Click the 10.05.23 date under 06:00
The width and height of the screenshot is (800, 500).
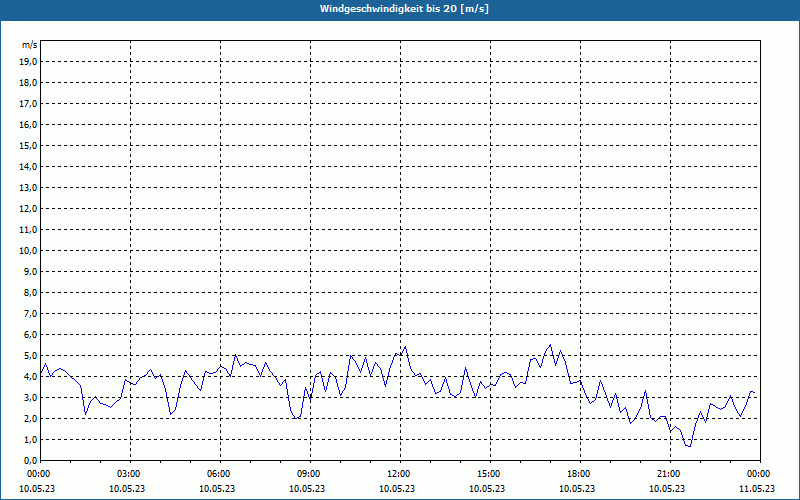pos(217,488)
